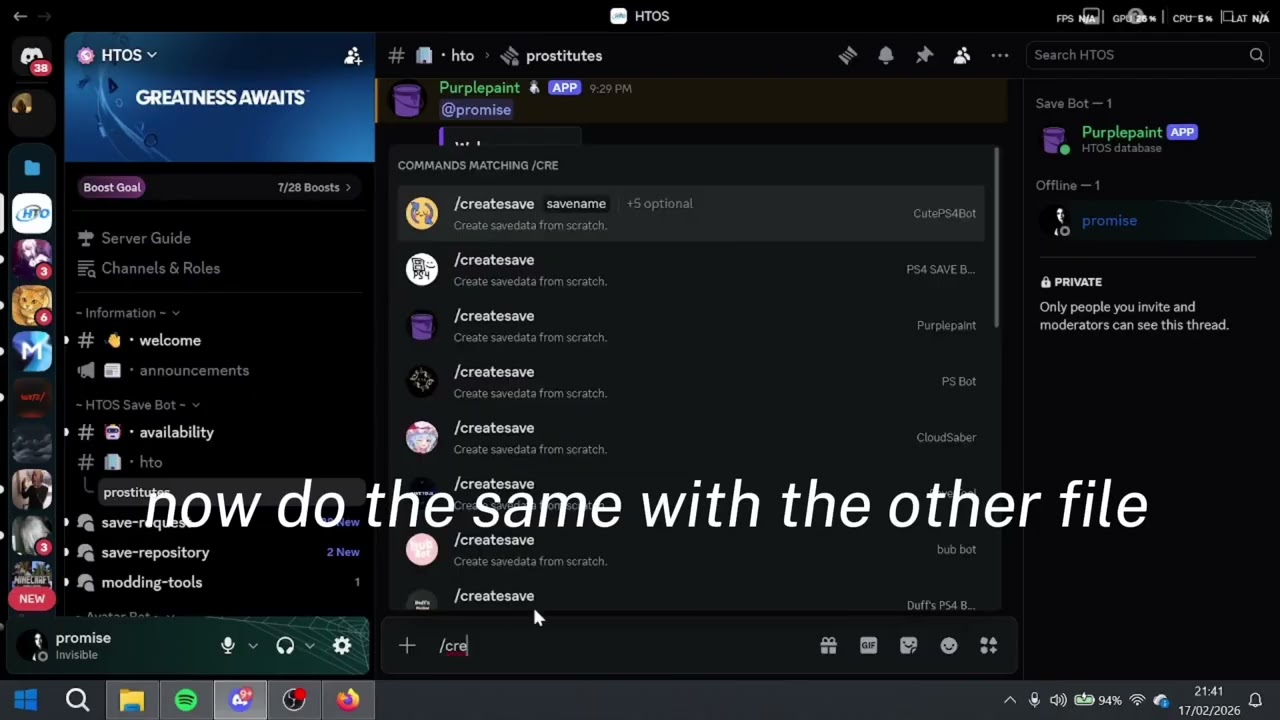Open Firefox from the taskbar

348,700
